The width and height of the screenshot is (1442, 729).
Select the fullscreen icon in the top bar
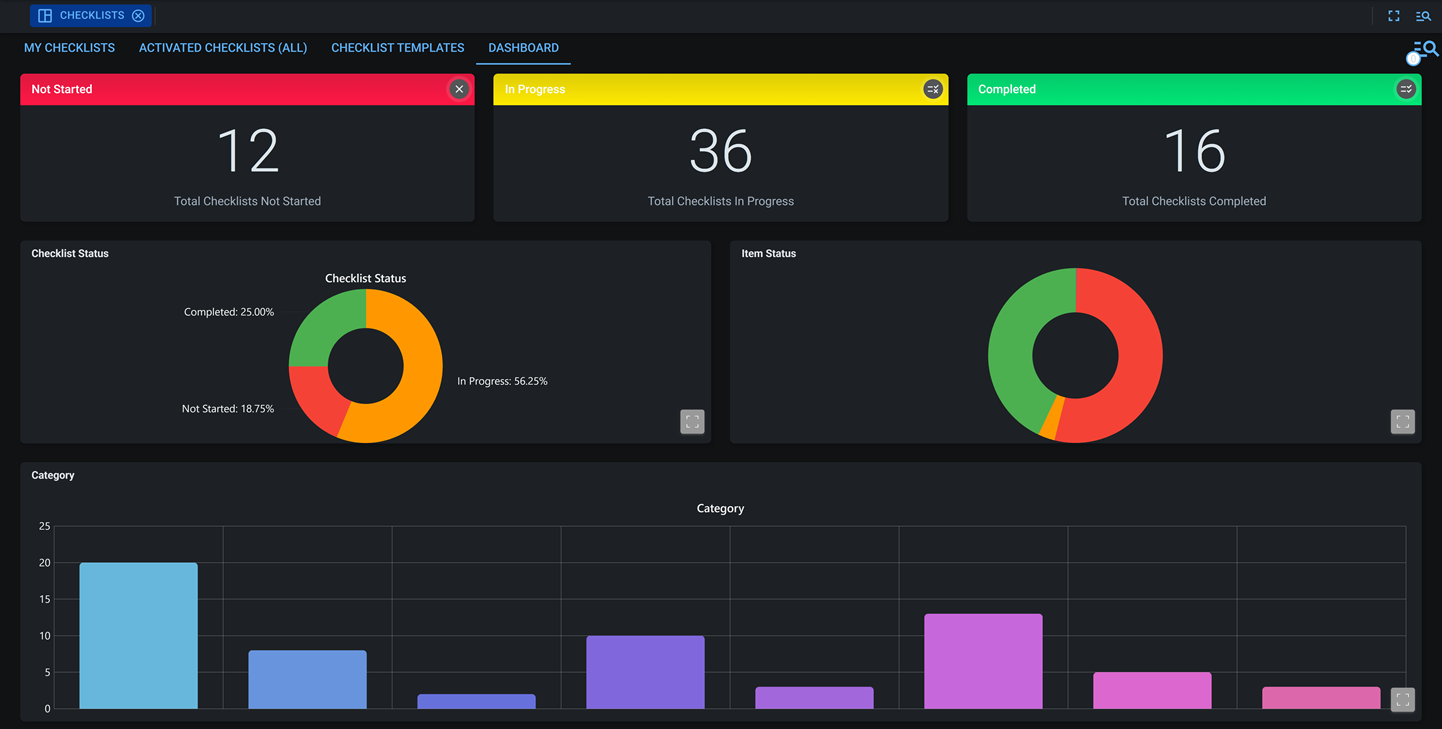click(1394, 15)
